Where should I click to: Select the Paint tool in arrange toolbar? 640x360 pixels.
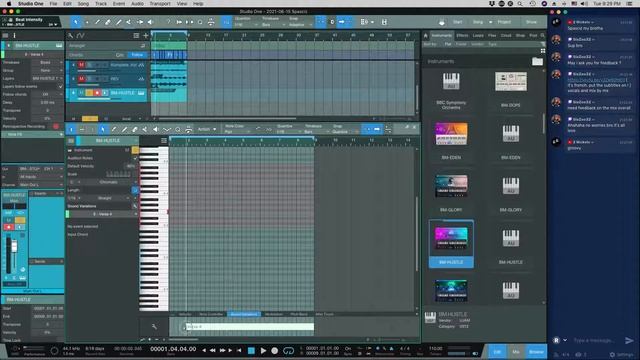(x=118, y=22)
